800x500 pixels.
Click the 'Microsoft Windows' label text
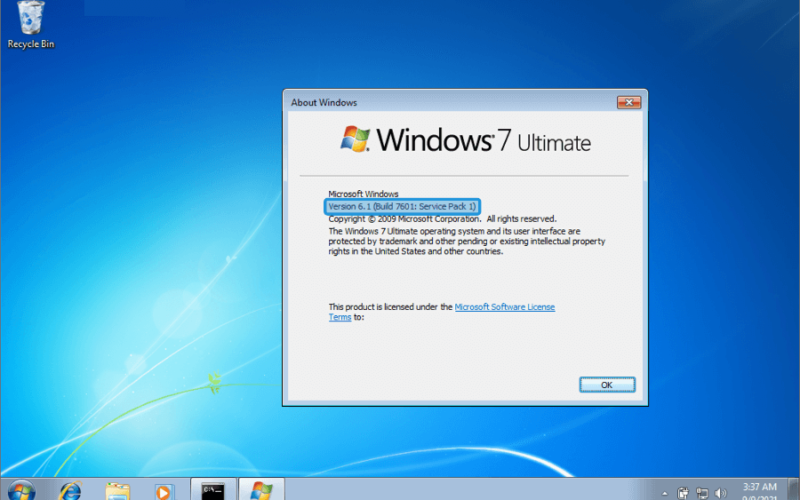363,194
